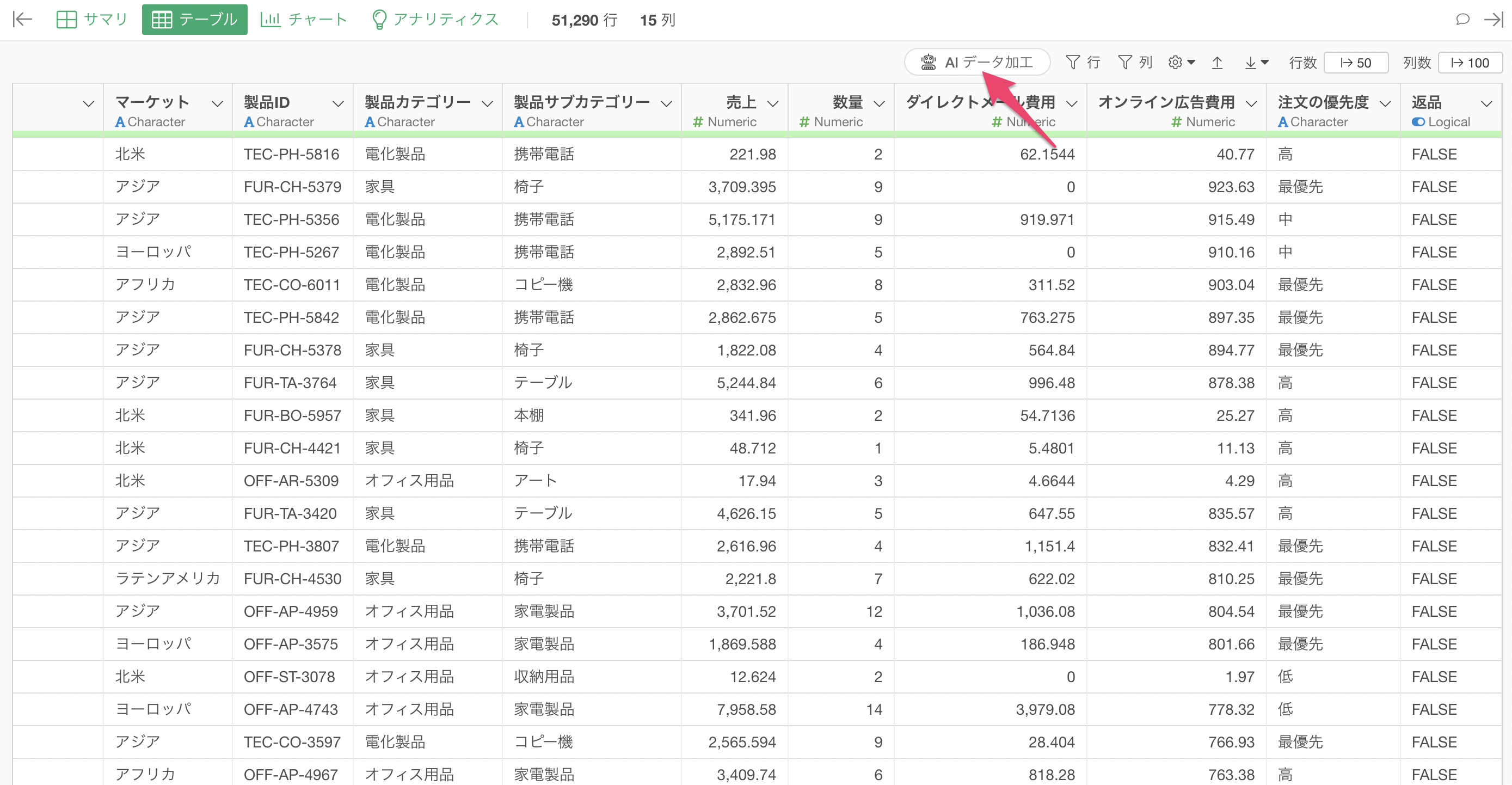Open the gear settings dropdown
This screenshot has height=785, width=1512.
(x=1181, y=62)
